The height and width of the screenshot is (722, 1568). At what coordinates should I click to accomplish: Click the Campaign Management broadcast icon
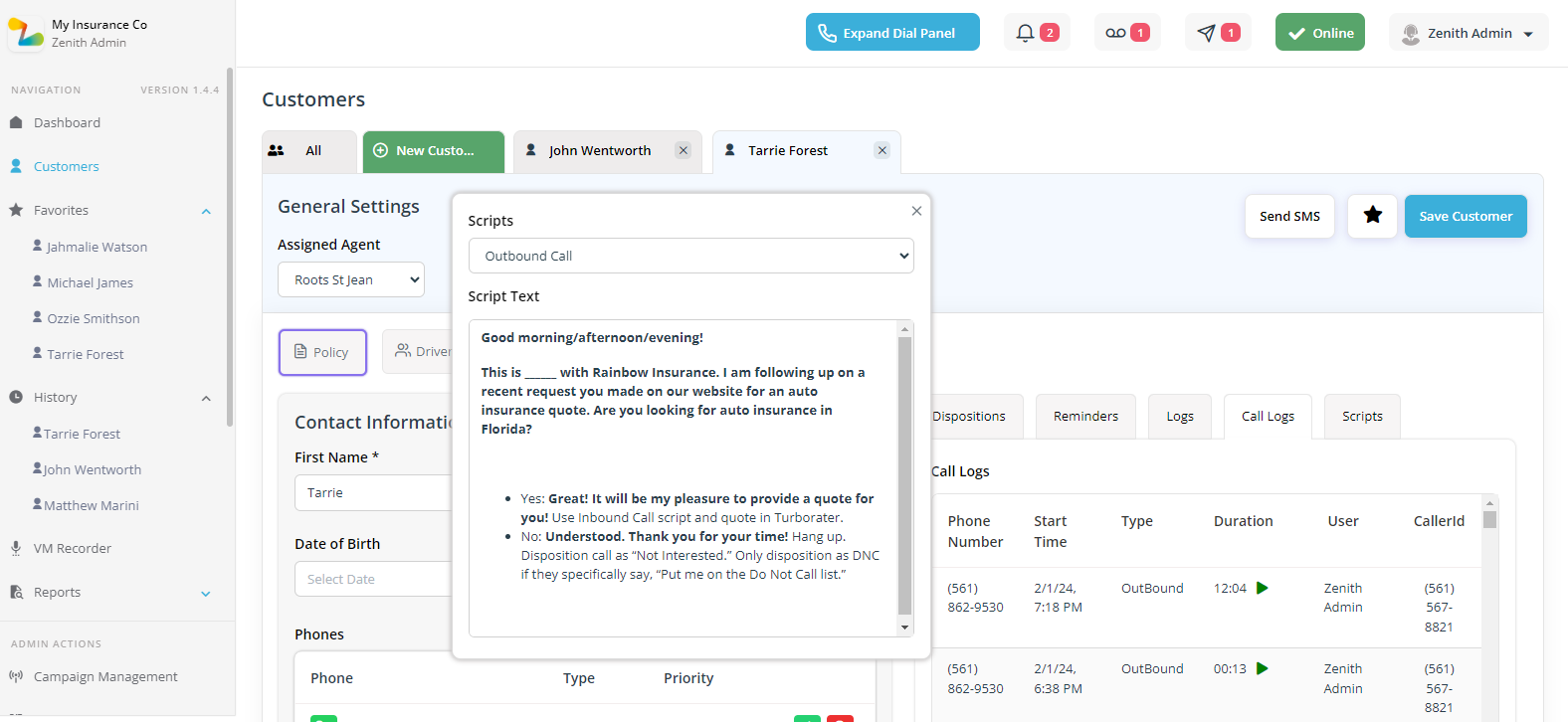16,676
